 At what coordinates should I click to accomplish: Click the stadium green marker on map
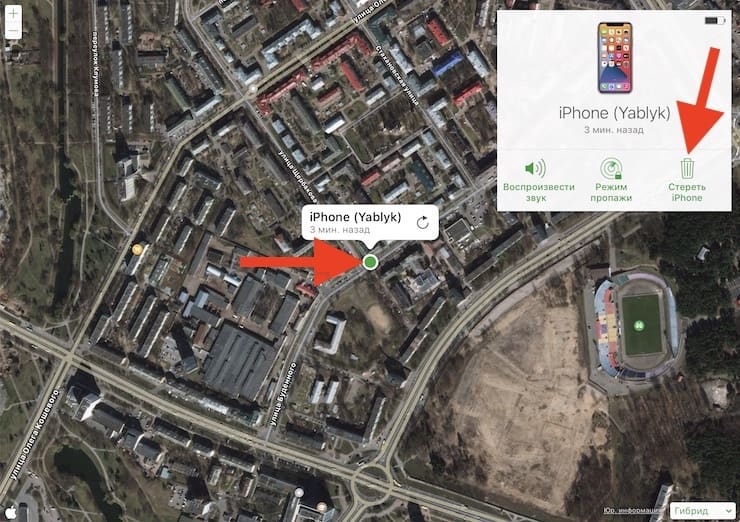click(x=639, y=325)
